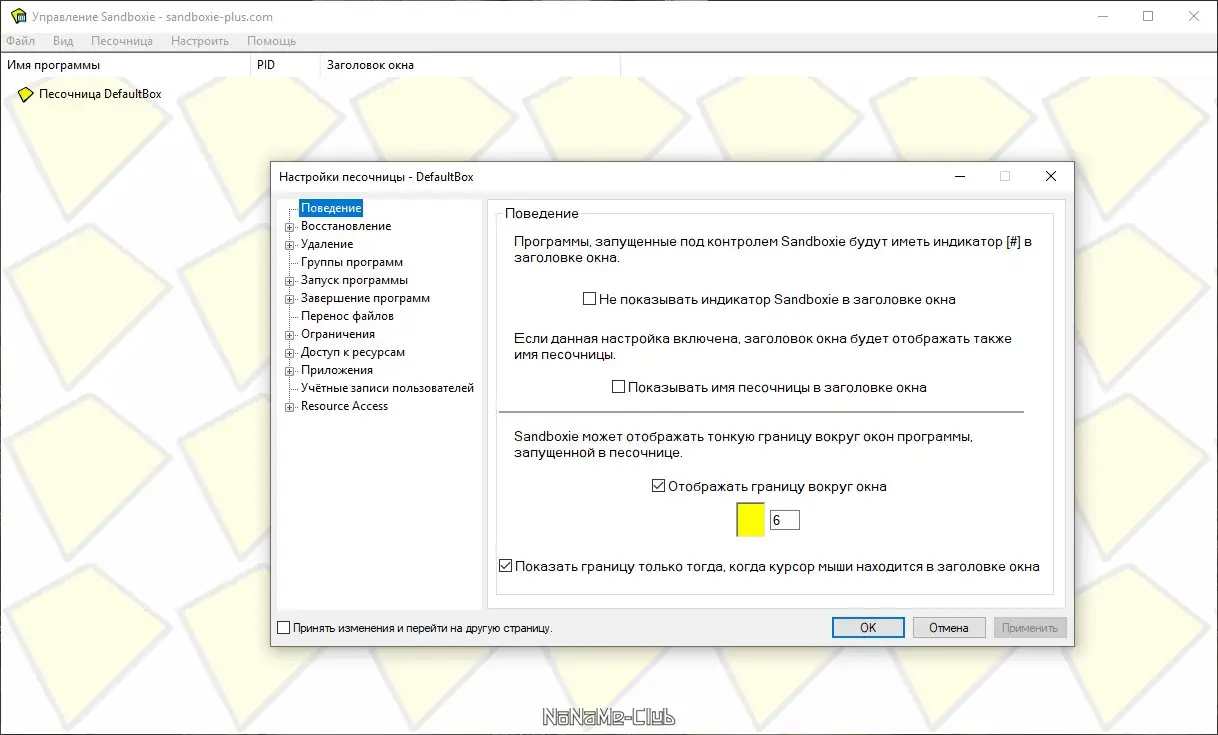Open the Вид menu
The image size is (1218, 735).
point(63,41)
